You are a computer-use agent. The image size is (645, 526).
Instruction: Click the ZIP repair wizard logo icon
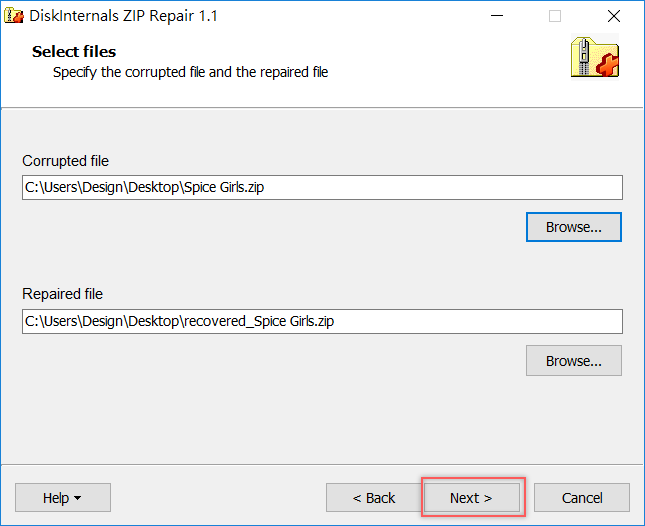594,56
